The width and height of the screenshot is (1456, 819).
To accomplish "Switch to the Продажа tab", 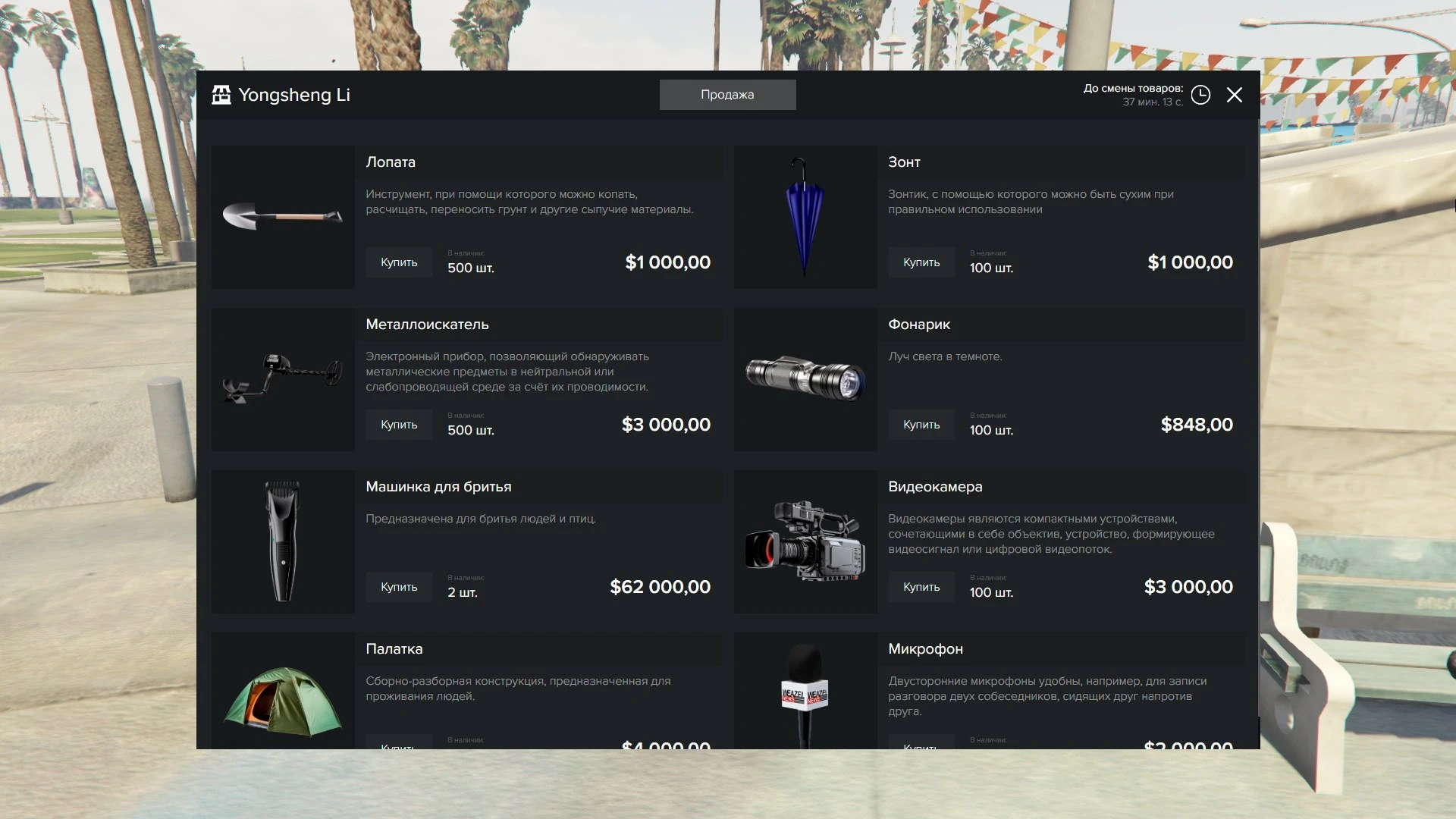I will [x=727, y=95].
